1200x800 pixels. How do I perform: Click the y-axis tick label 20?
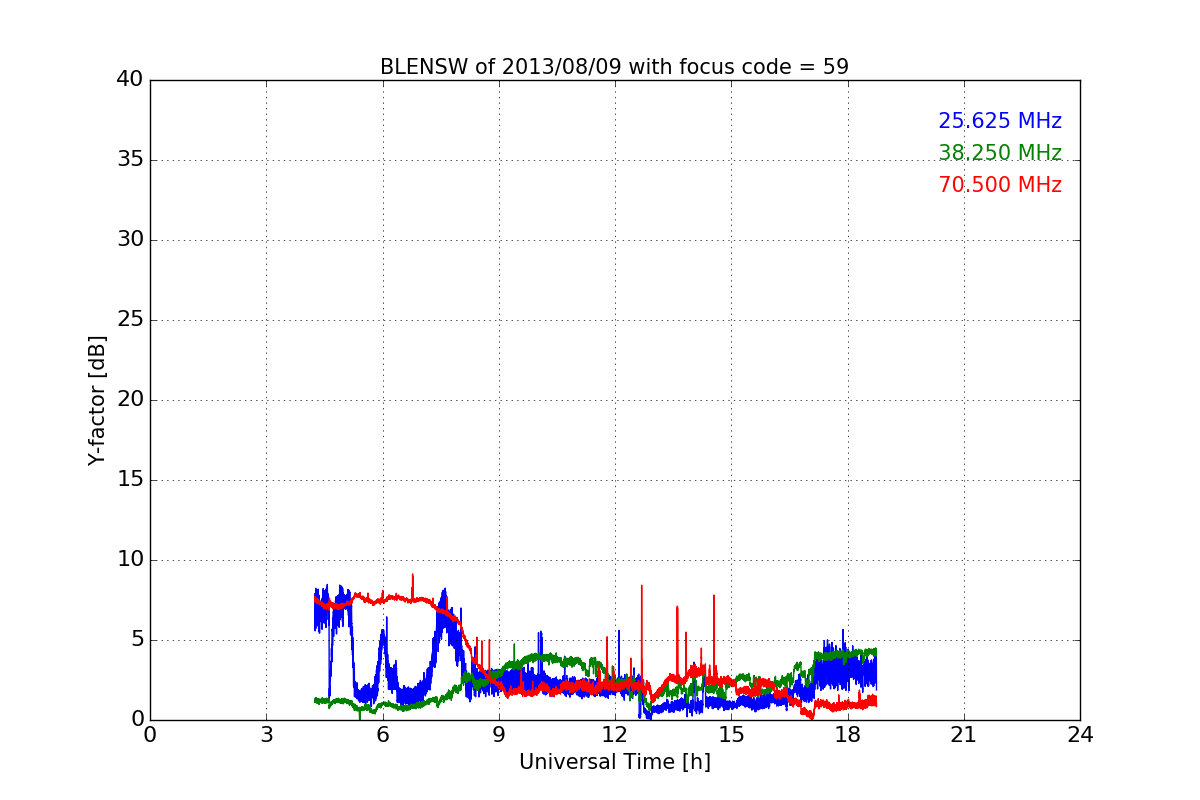click(x=130, y=400)
